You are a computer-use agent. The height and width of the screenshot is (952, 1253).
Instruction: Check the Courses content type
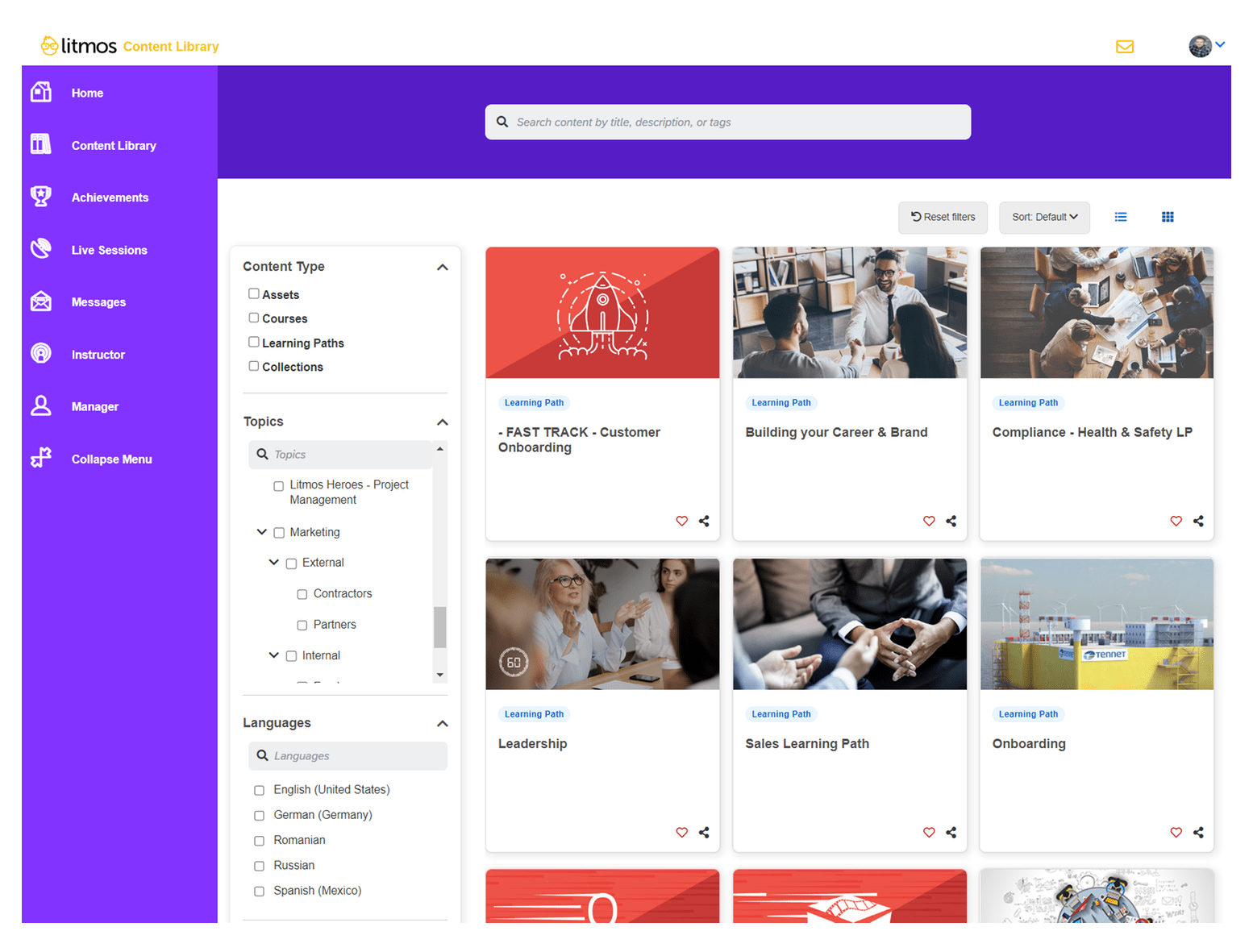click(x=254, y=318)
